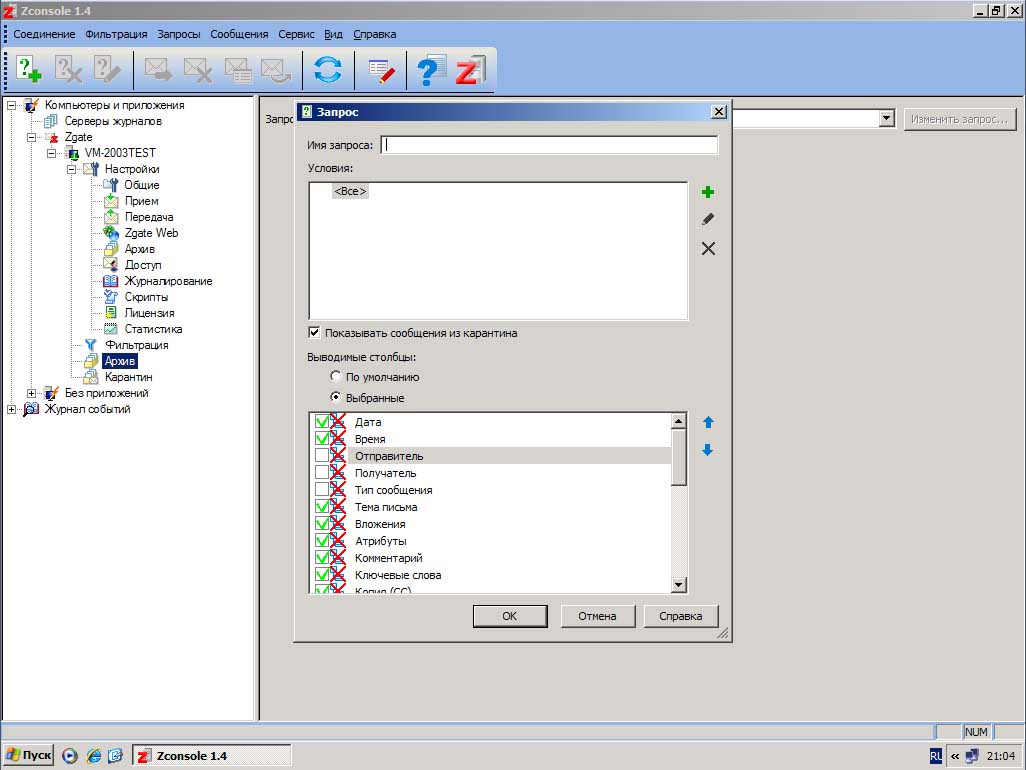Open Фильтрация menu
This screenshot has height=770, width=1026.
pos(116,34)
